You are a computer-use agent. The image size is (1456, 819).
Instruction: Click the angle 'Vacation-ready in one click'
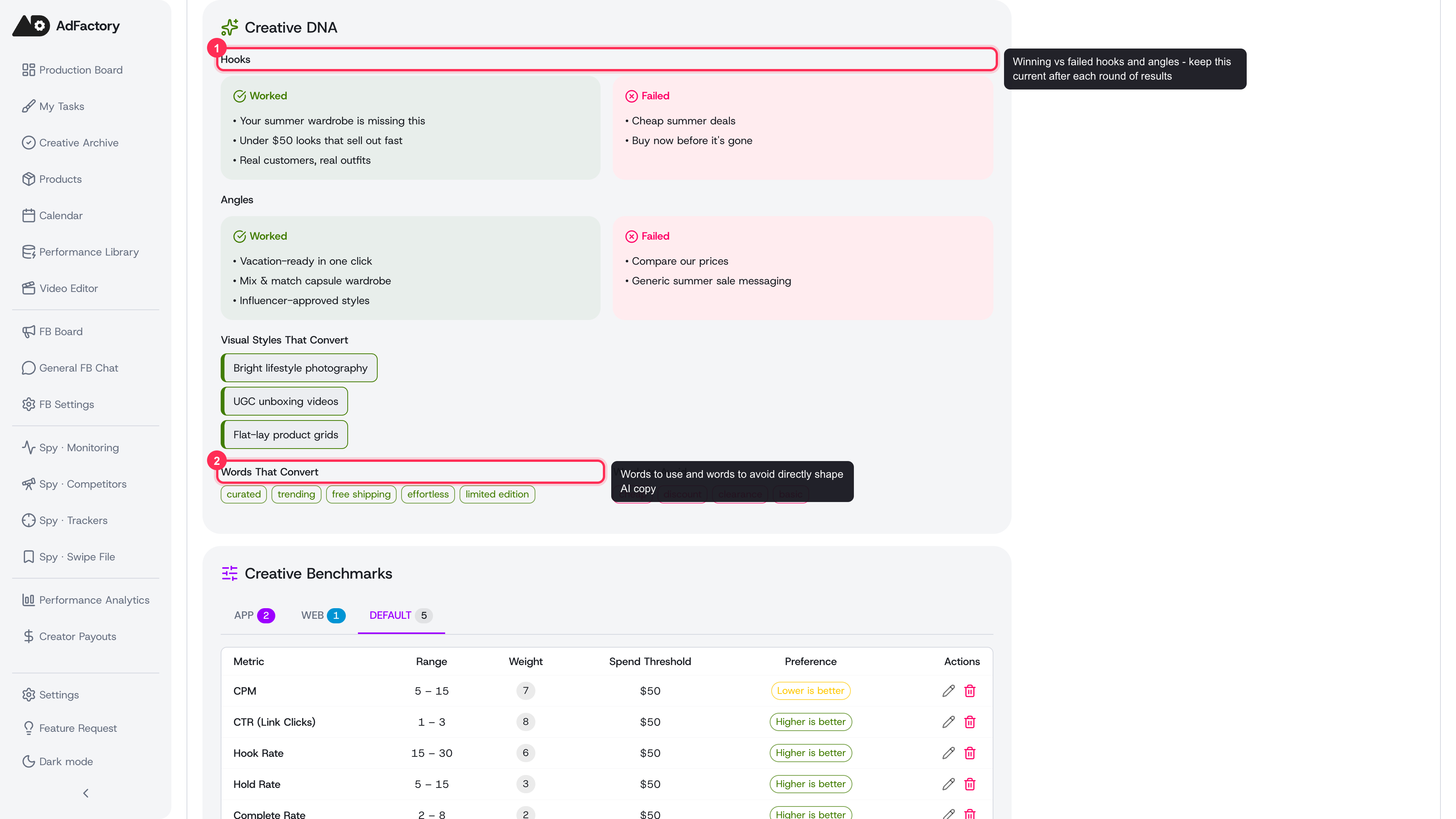pos(306,261)
